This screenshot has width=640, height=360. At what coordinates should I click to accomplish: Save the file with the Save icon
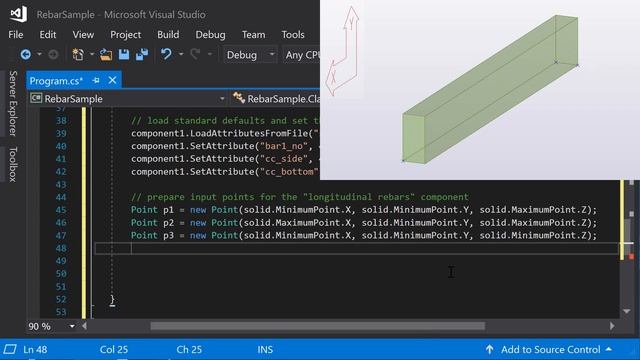coord(124,54)
